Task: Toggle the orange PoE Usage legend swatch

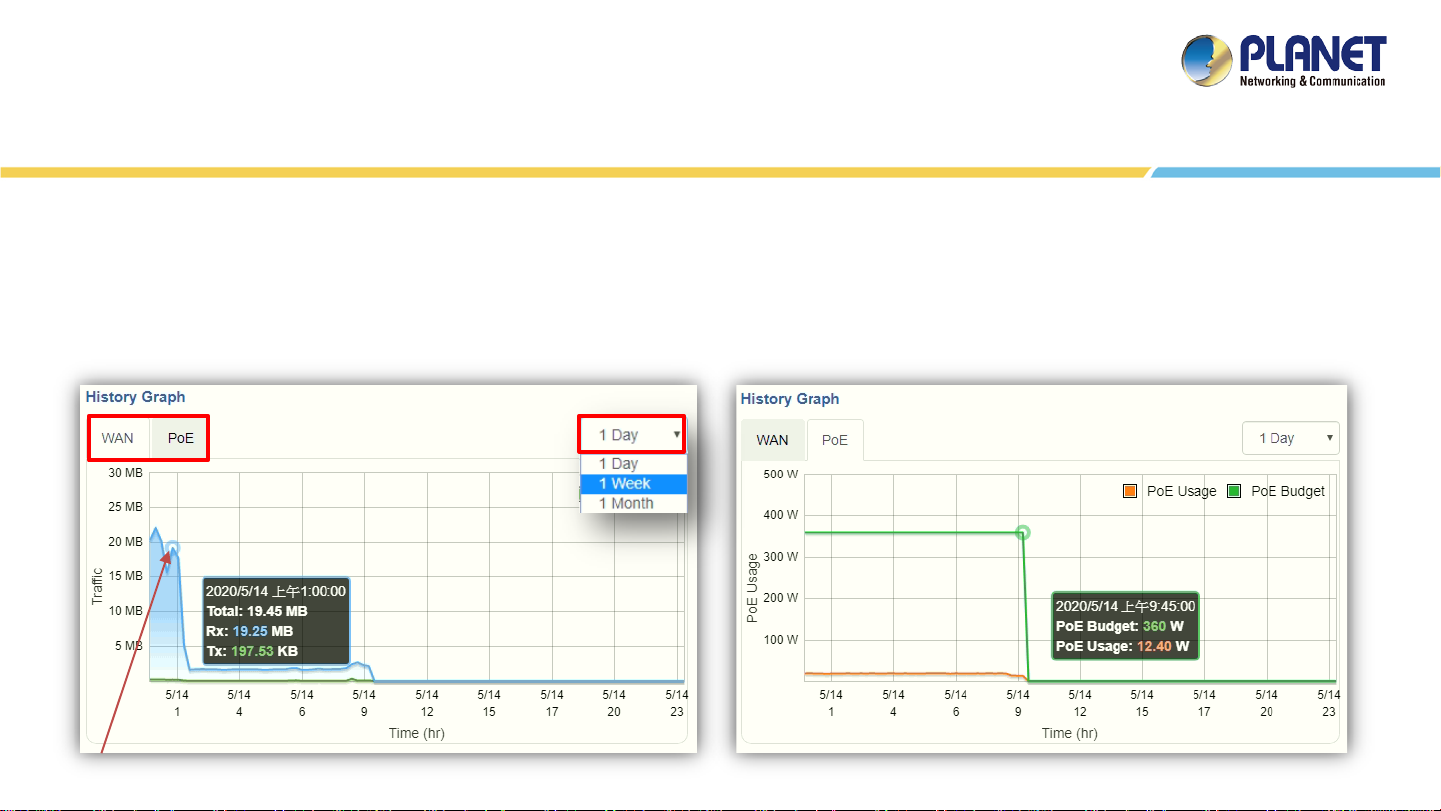Action: click(1130, 491)
